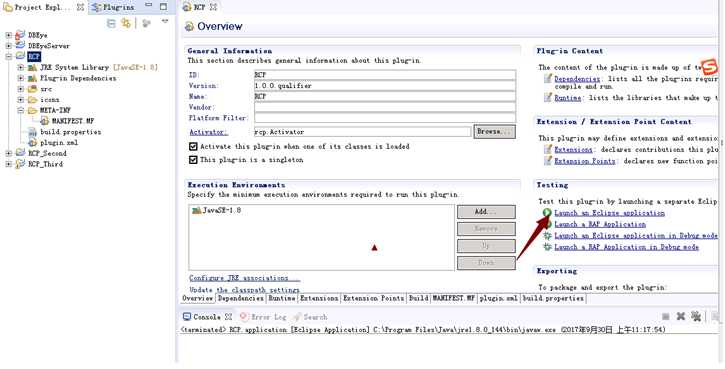
Task: Expand the Plug-in Dependencies node
Action: (x=20, y=78)
